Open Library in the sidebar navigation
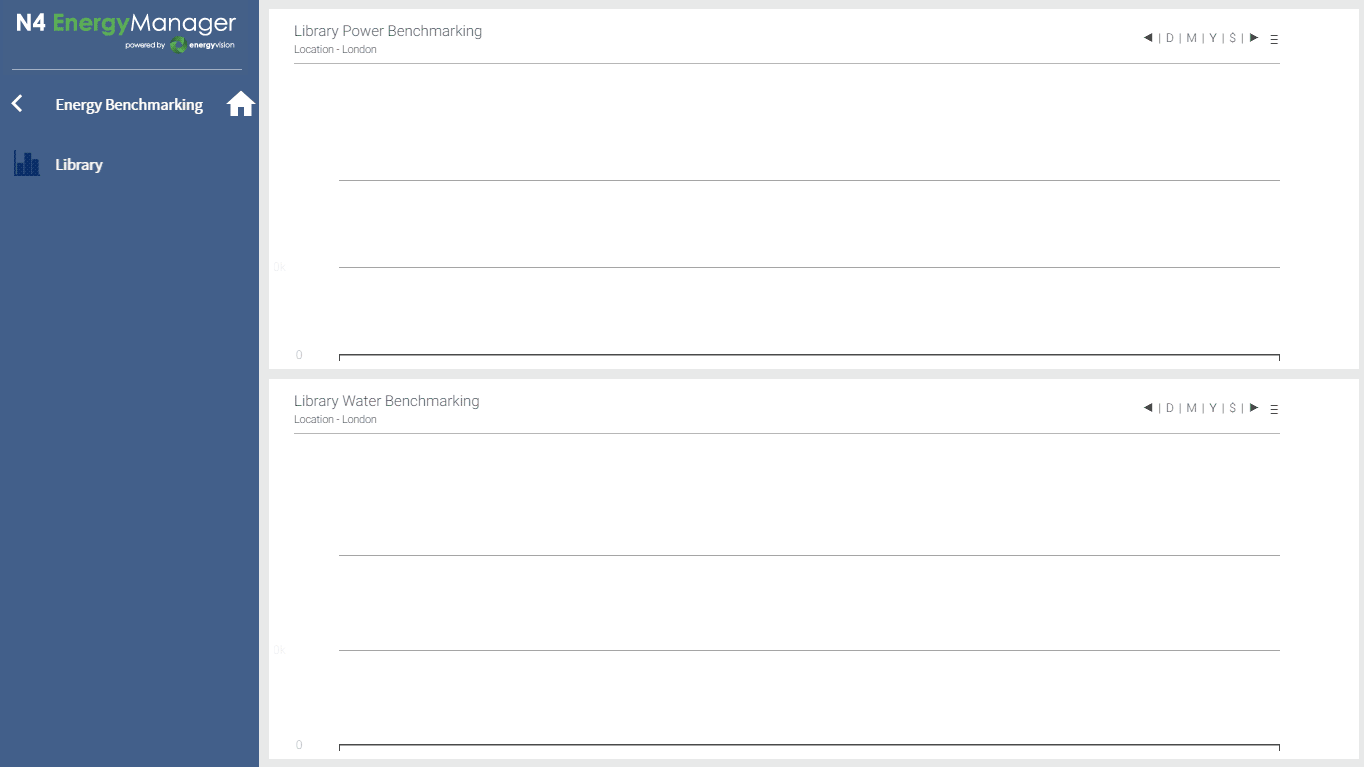 [79, 165]
